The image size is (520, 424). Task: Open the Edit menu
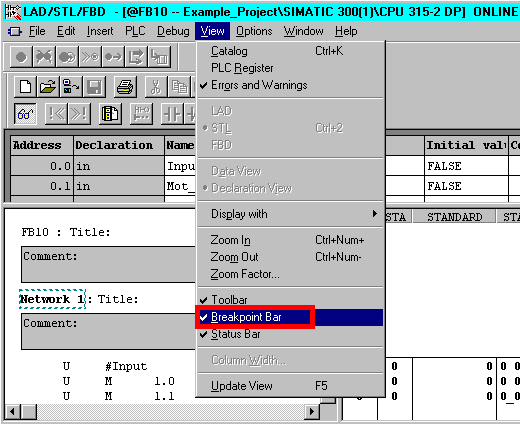[66, 31]
